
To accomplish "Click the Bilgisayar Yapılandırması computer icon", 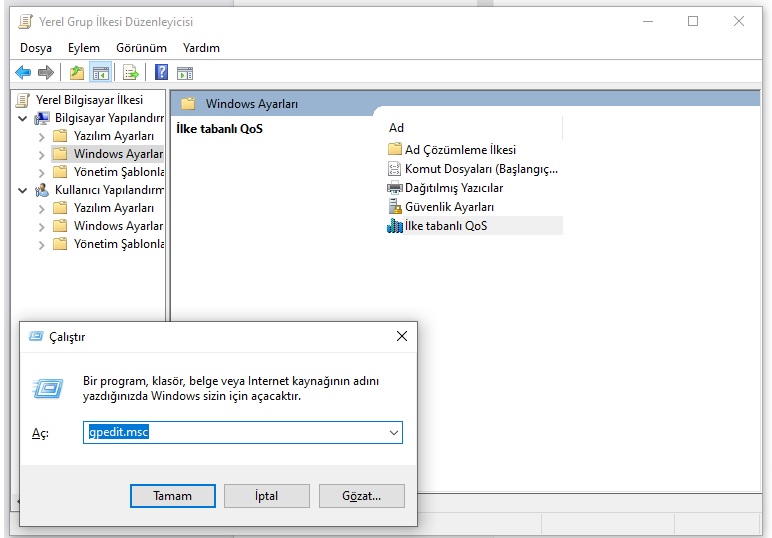I will pyautogui.click(x=42, y=118).
